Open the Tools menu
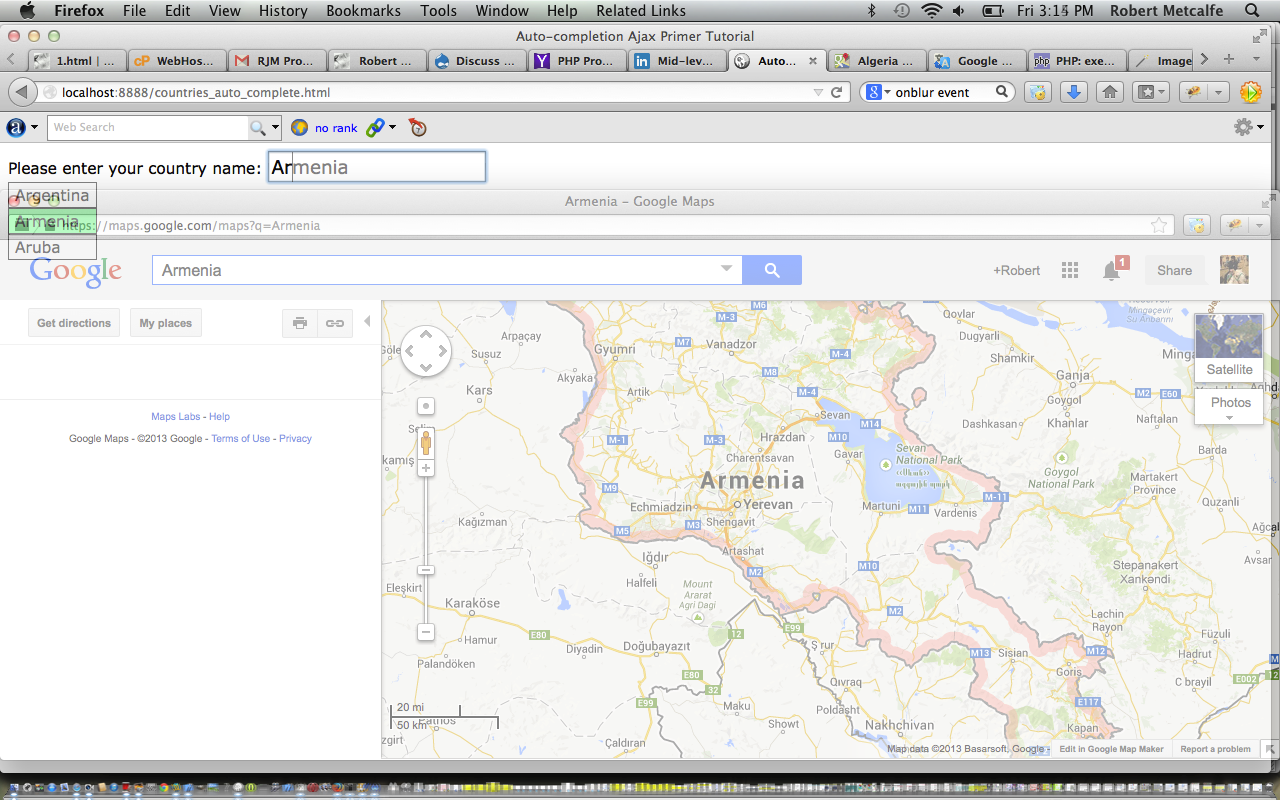Viewport: 1280px width, 800px height. click(x=438, y=11)
